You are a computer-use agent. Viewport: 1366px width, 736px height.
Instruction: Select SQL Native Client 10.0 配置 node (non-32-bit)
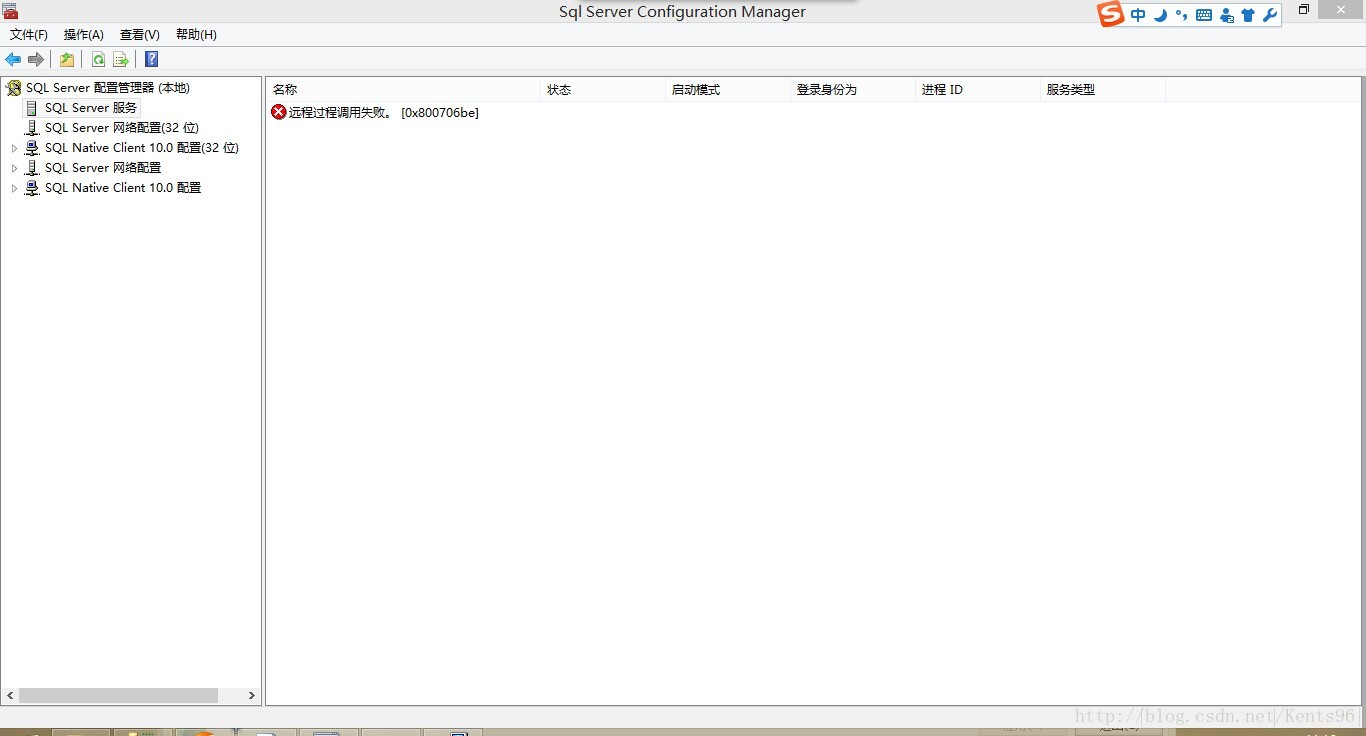[123, 188]
